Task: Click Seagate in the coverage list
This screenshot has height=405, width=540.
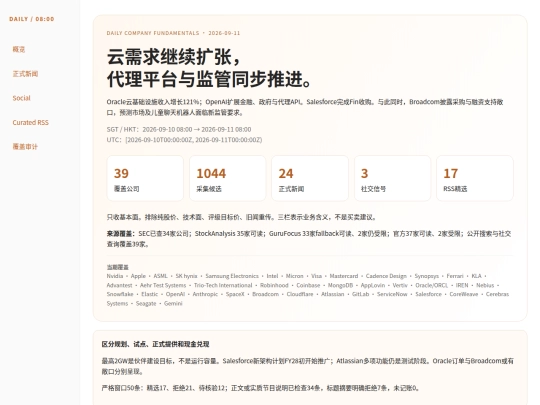Action: (x=146, y=304)
